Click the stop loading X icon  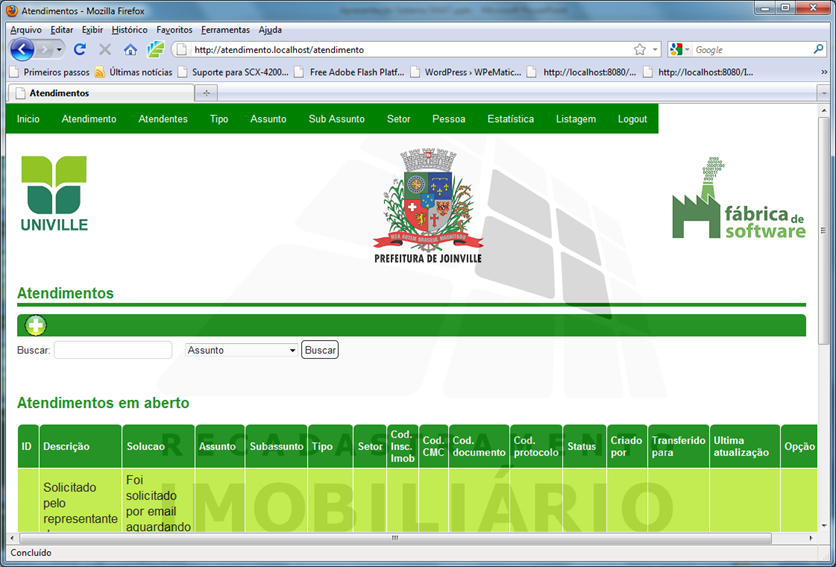pos(105,50)
